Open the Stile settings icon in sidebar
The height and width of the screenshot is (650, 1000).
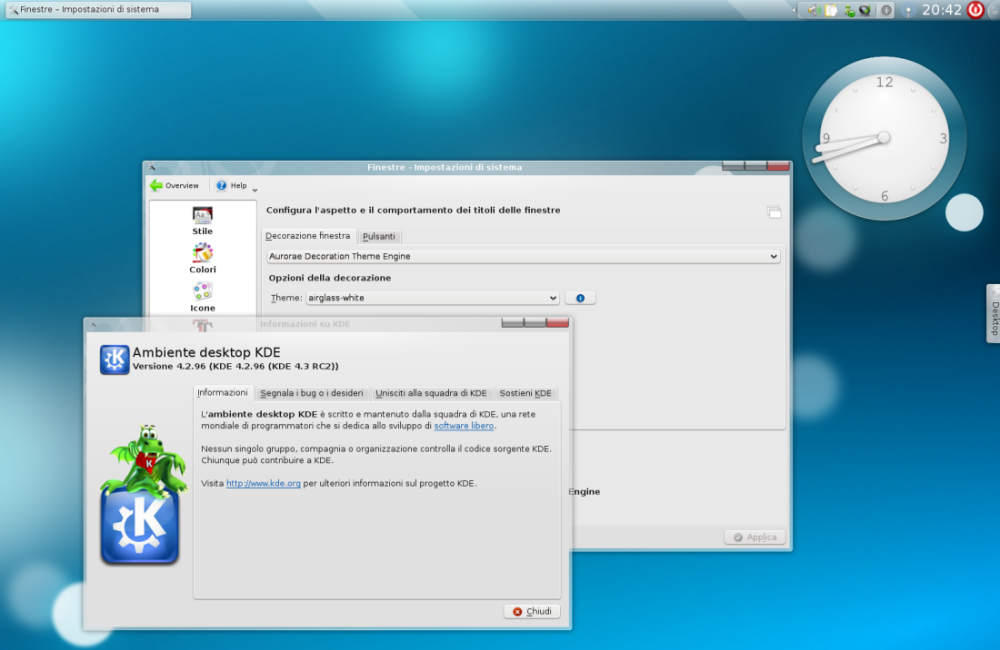point(202,221)
